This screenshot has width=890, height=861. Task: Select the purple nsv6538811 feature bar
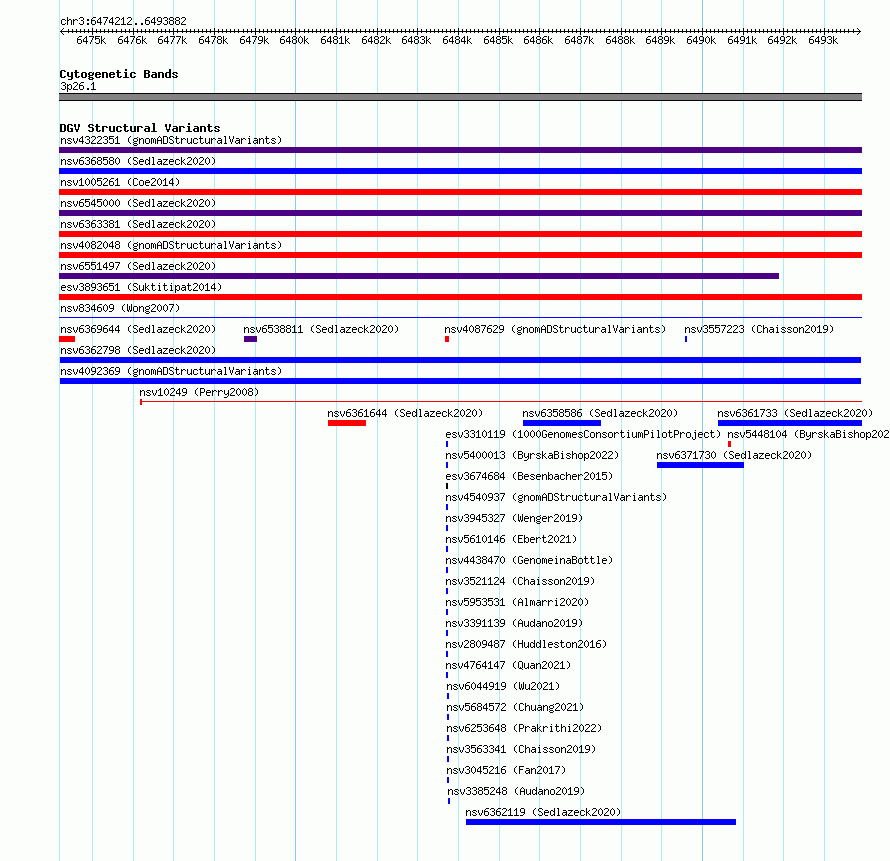pyautogui.click(x=250, y=339)
